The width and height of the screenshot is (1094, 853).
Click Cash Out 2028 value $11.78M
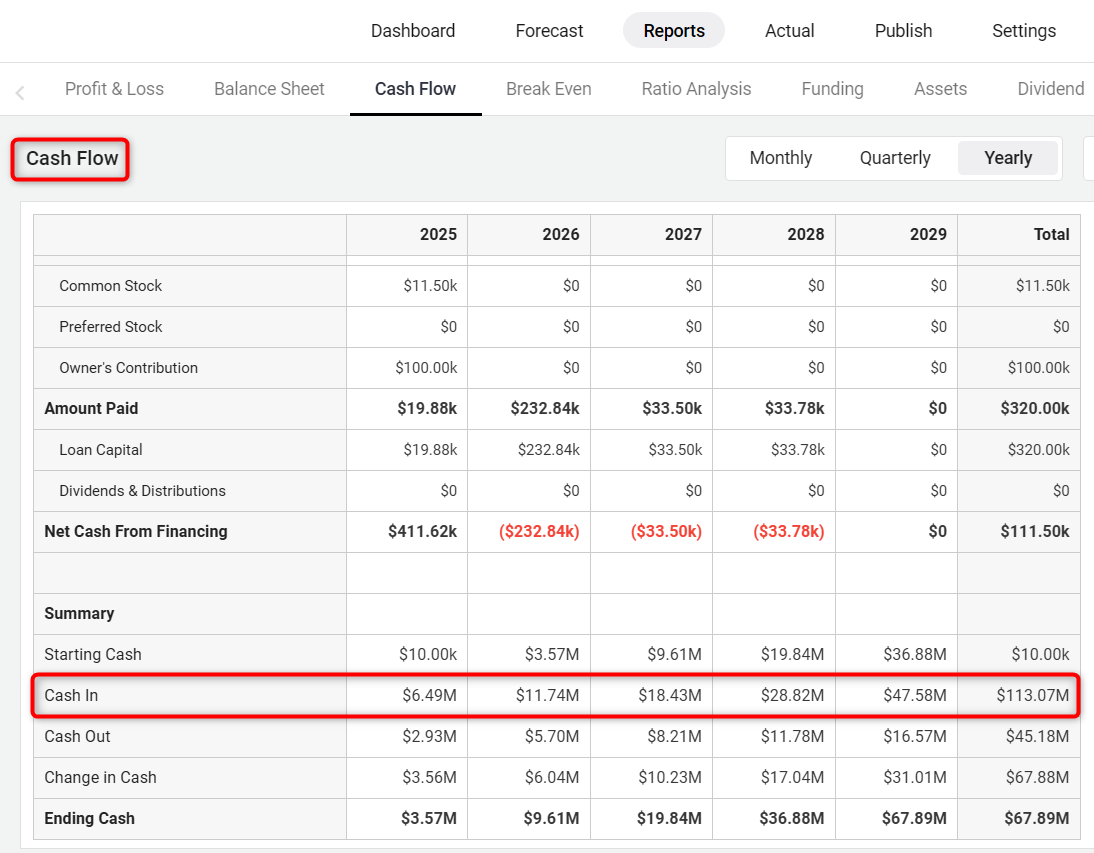(x=793, y=737)
